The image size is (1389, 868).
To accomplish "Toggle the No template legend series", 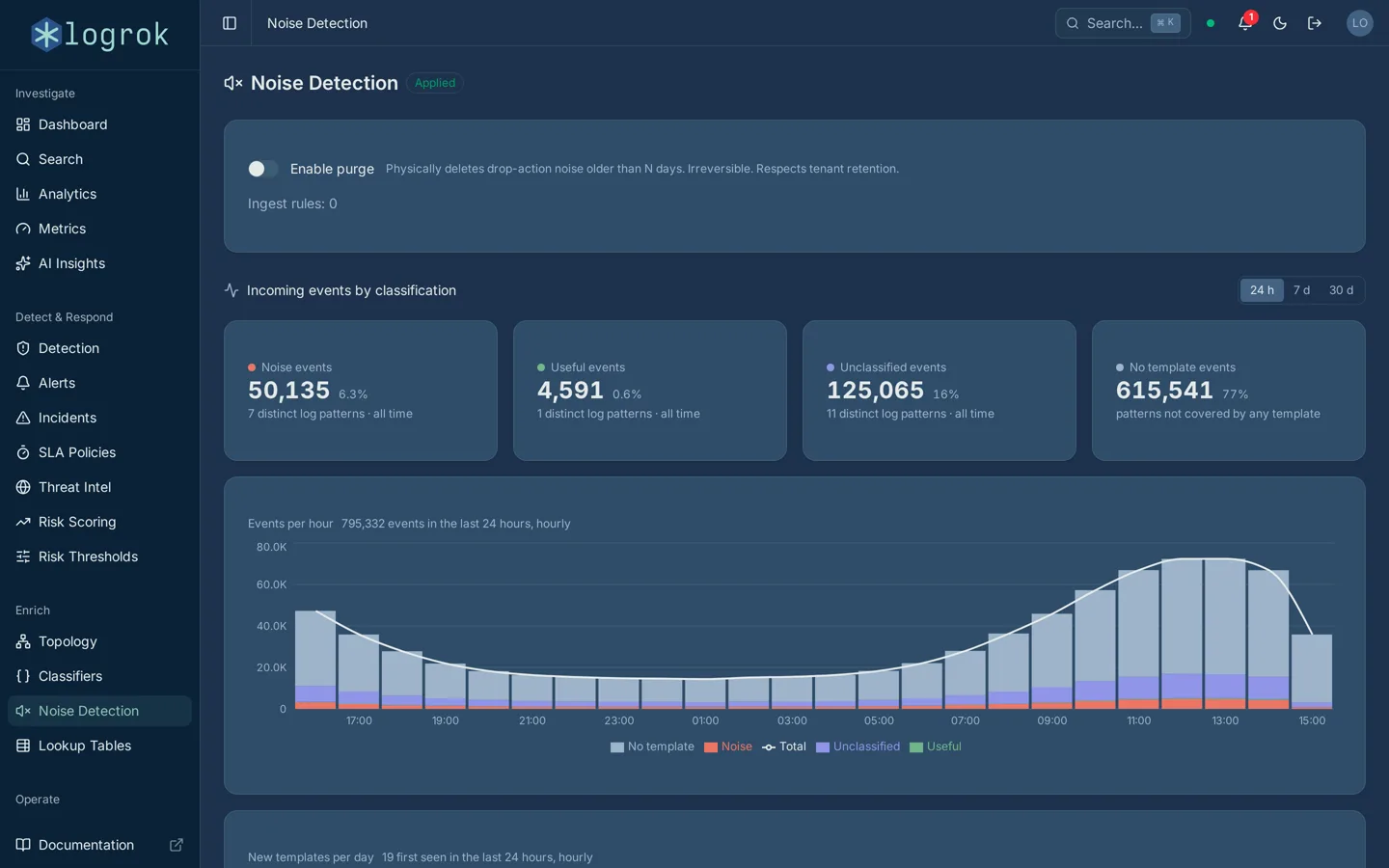I will click(x=652, y=746).
